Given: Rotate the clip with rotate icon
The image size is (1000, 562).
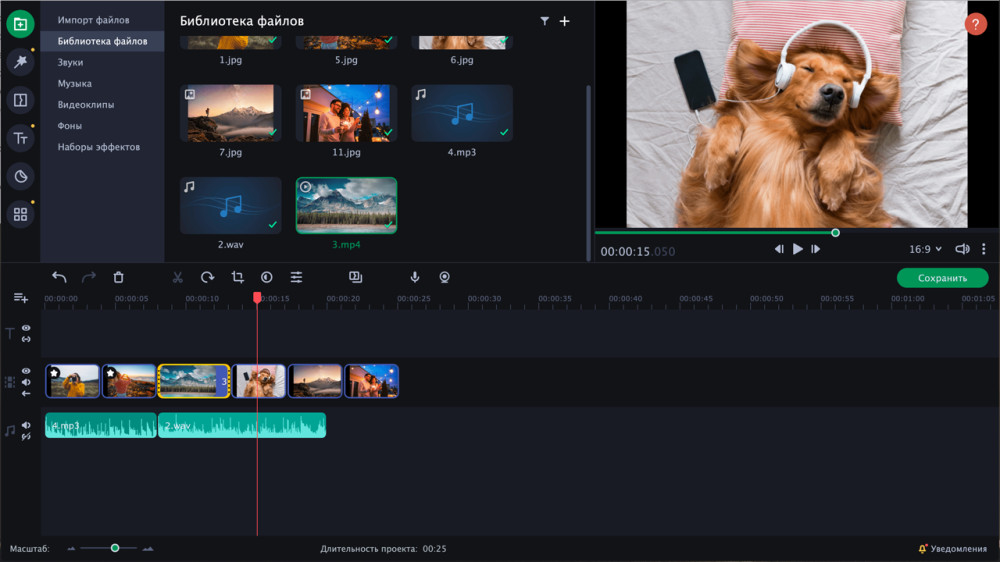Looking at the screenshot, I should click(207, 277).
